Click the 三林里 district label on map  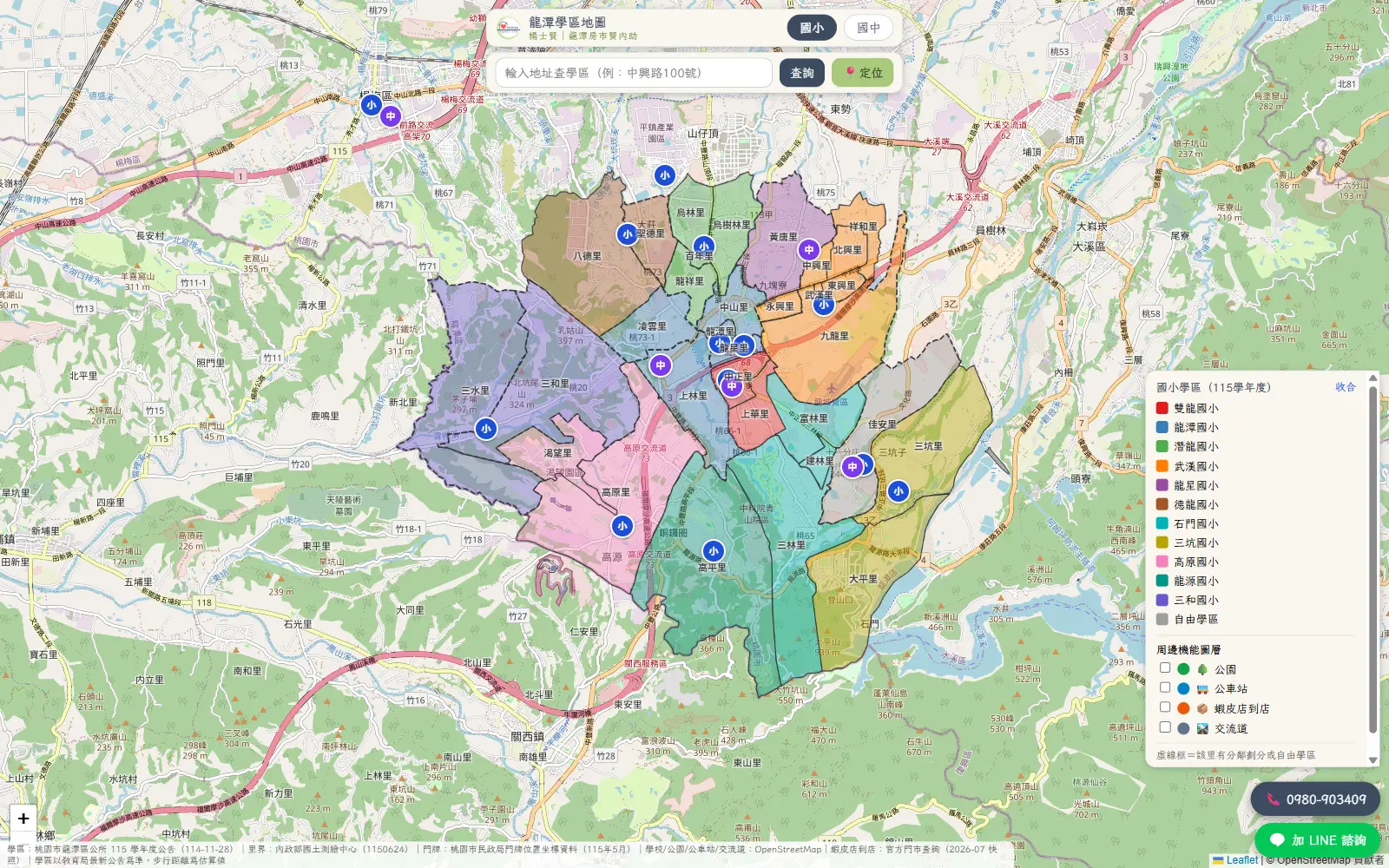click(791, 545)
